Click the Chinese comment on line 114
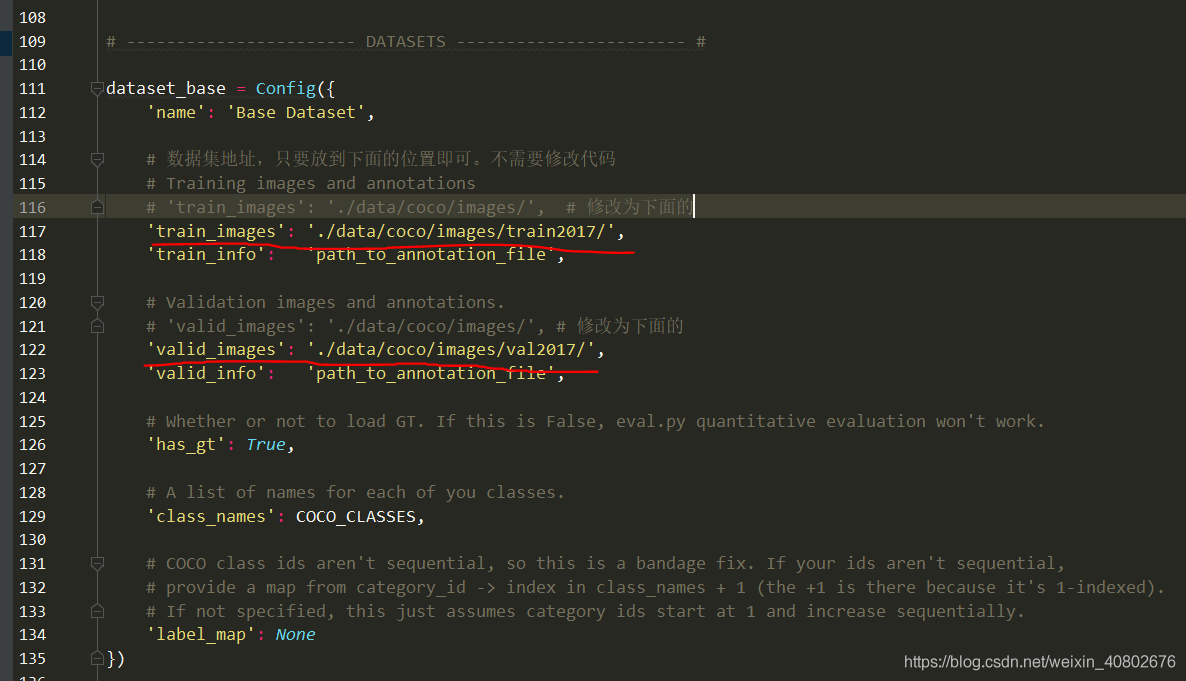The image size is (1186, 681). [380, 159]
